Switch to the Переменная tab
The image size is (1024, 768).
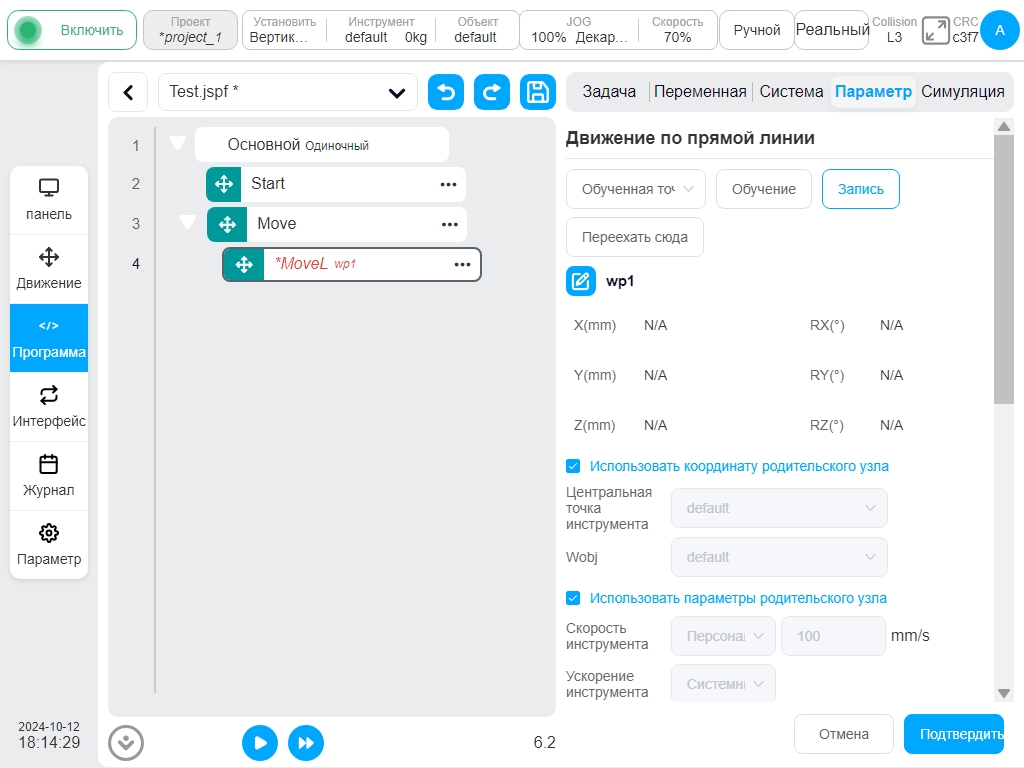[x=700, y=91]
